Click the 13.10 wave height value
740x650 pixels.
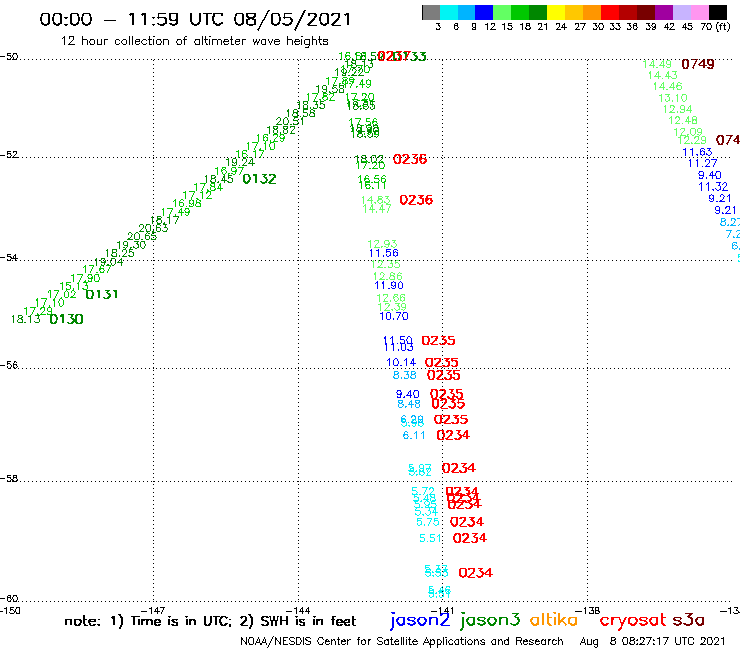coord(673,98)
